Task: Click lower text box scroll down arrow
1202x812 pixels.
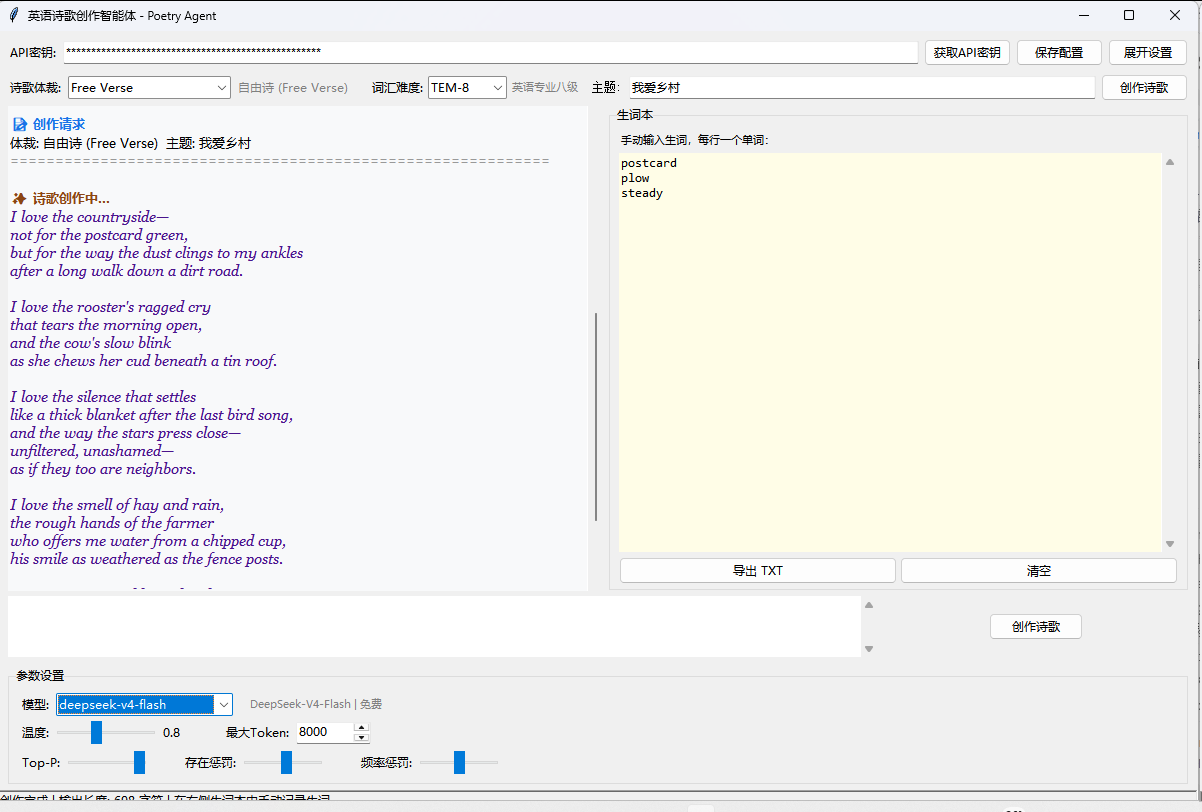Action: (x=869, y=649)
